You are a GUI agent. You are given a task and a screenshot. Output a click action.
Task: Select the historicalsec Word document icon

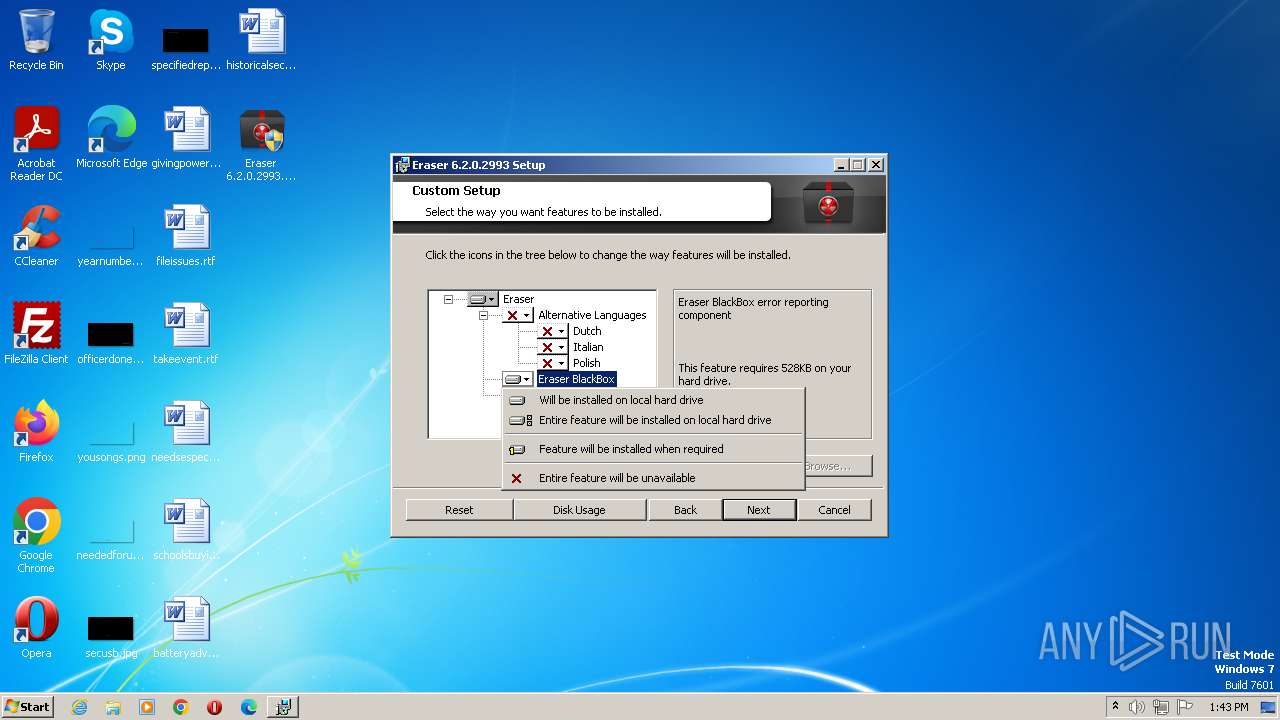(261, 40)
